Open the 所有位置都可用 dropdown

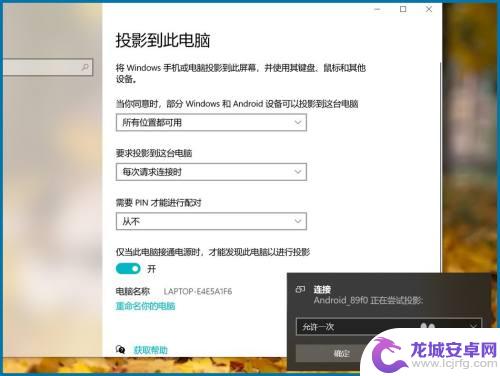pos(211,122)
